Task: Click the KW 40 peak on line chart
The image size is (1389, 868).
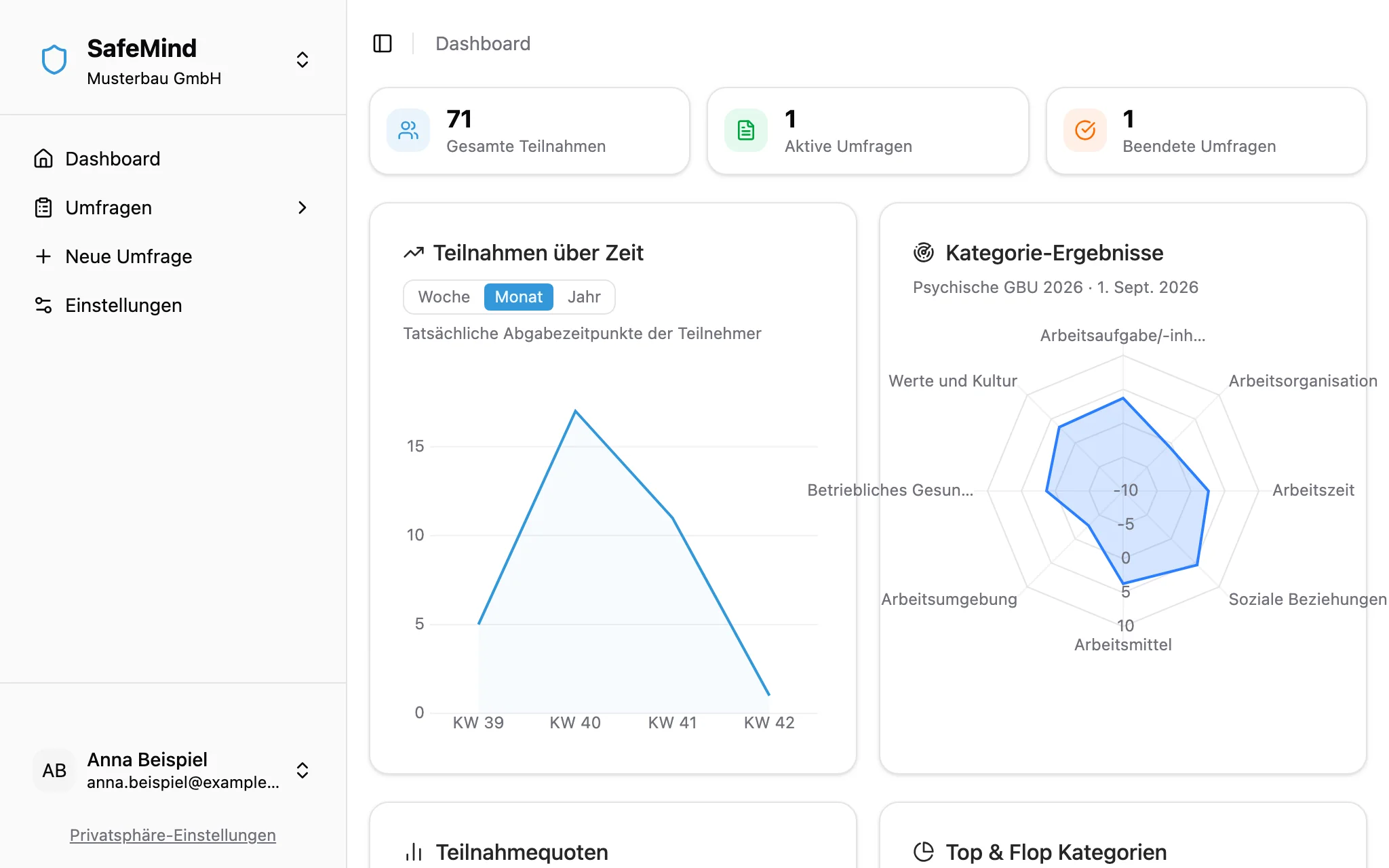Action: coord(575,411)
